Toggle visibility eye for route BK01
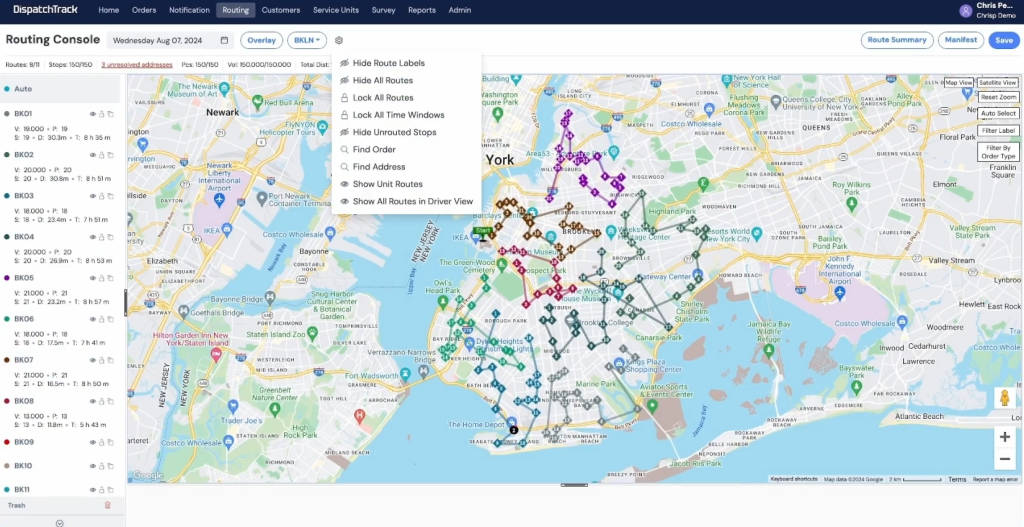1024x527 pixels. pyautogui.click(x=93, y=114)
